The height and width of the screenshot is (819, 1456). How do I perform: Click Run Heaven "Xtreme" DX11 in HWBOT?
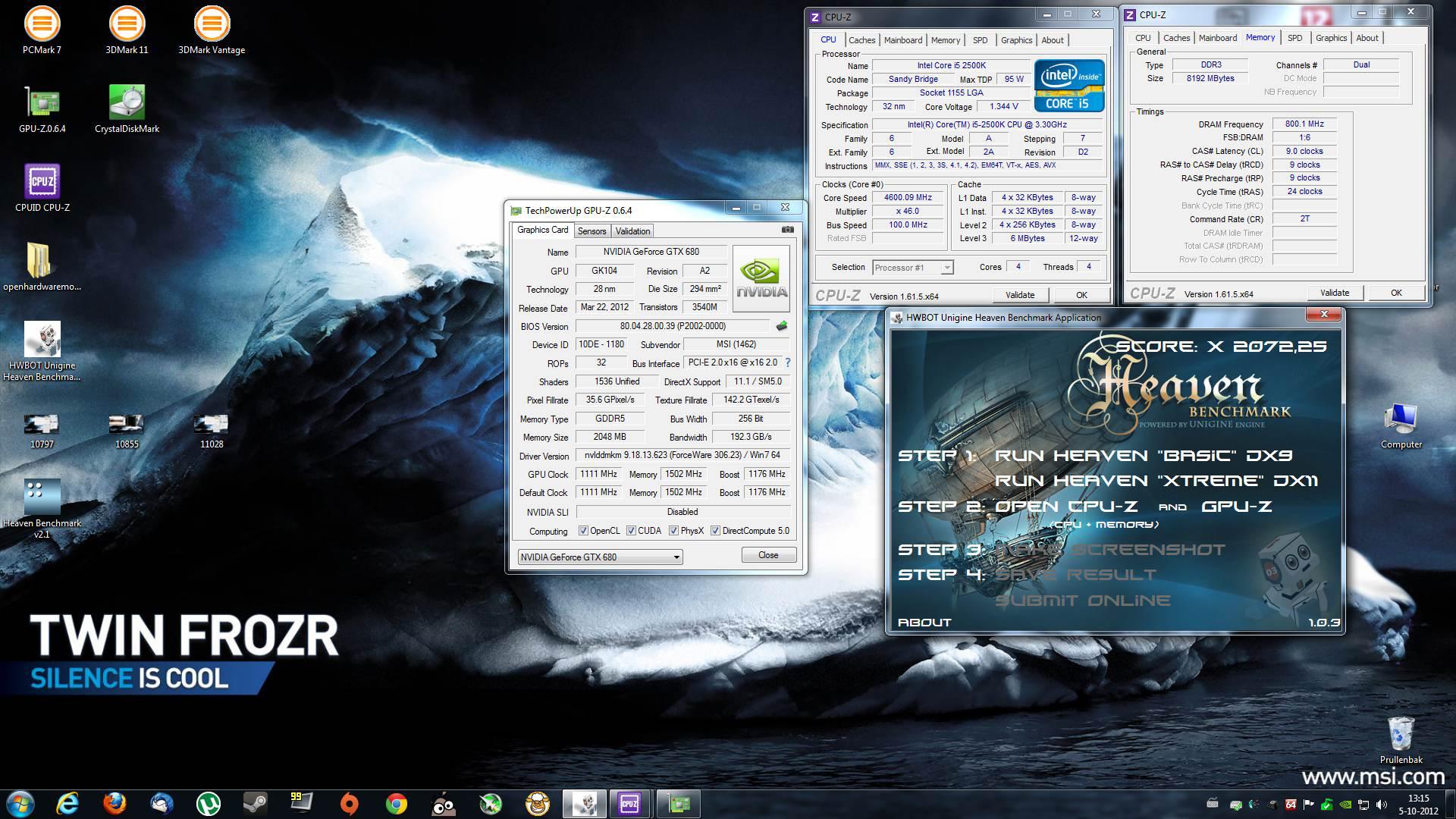click(1156, 481)
